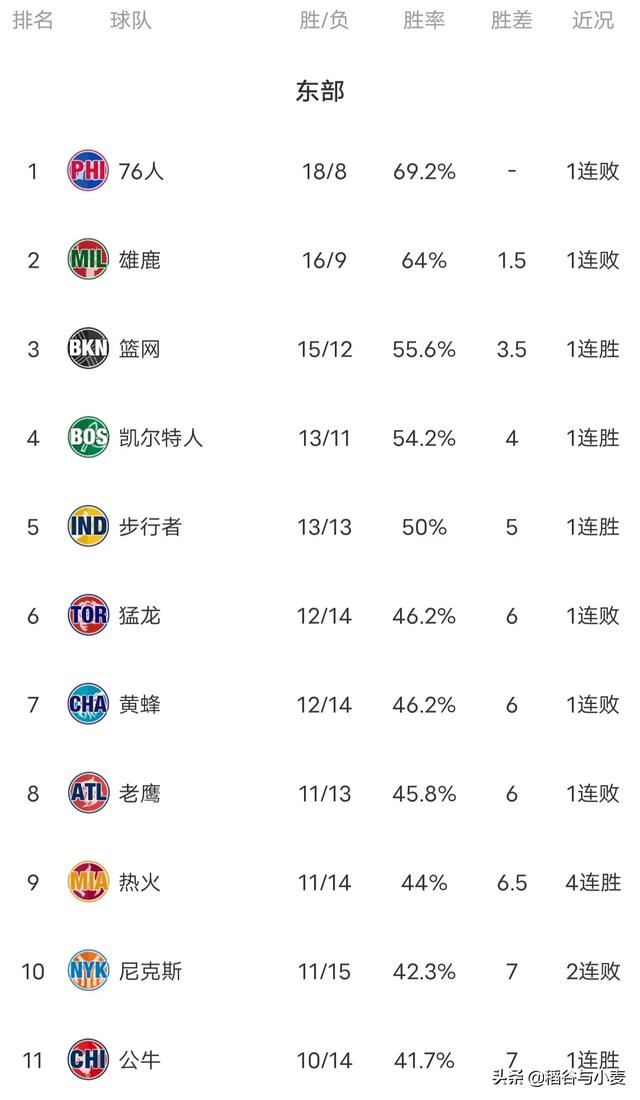Click the Bulls CHI team logo

coord(88,1060)
